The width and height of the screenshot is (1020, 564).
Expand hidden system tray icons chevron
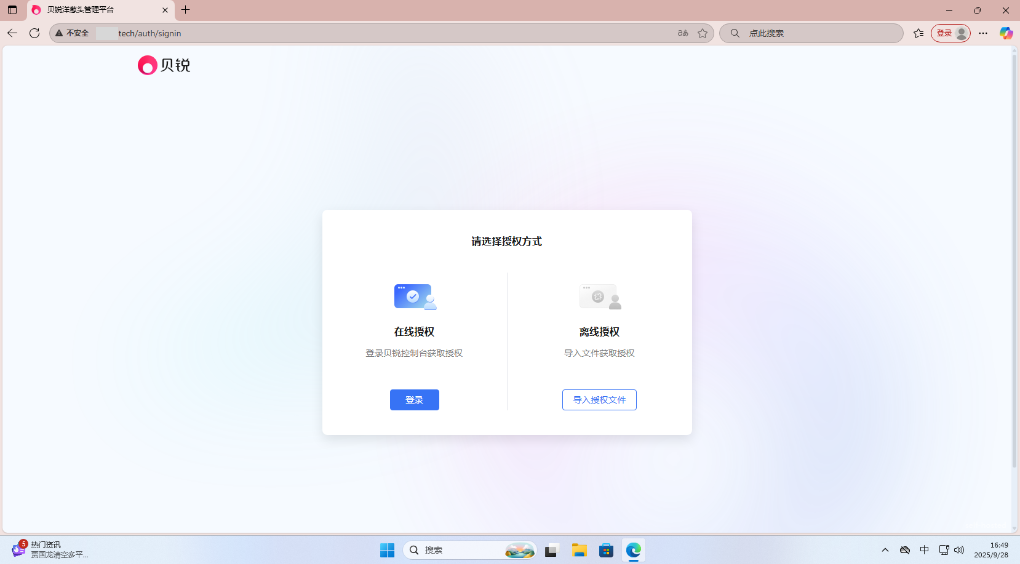(885, 550)
